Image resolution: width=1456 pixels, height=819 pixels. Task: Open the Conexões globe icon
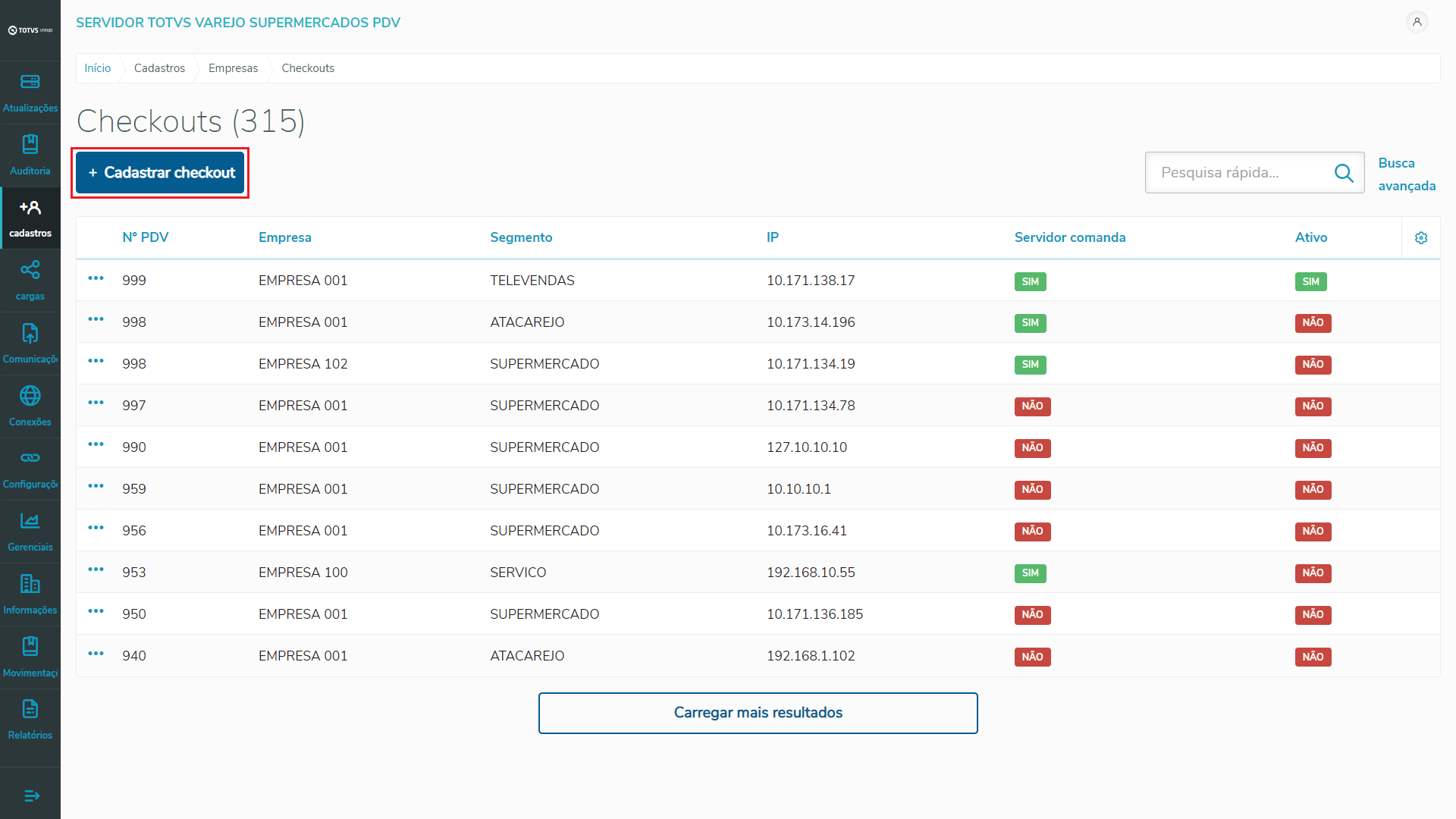(x=30, y=395)
